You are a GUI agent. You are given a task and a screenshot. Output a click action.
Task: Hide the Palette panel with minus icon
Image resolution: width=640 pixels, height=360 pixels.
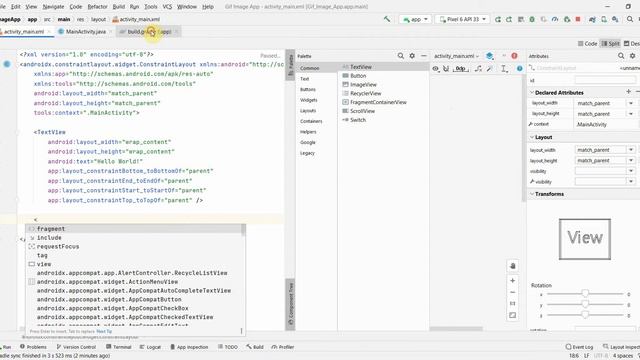point(424,56)
